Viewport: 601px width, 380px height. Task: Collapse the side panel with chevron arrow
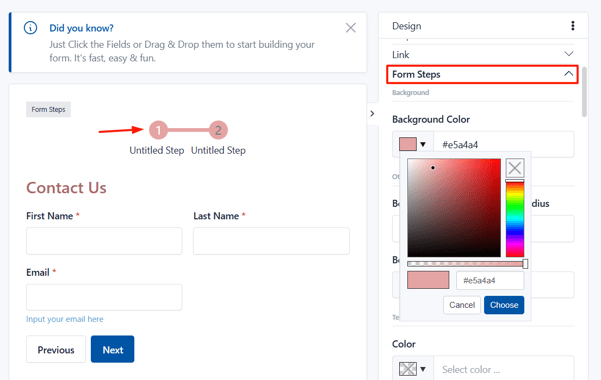(372, 114)
